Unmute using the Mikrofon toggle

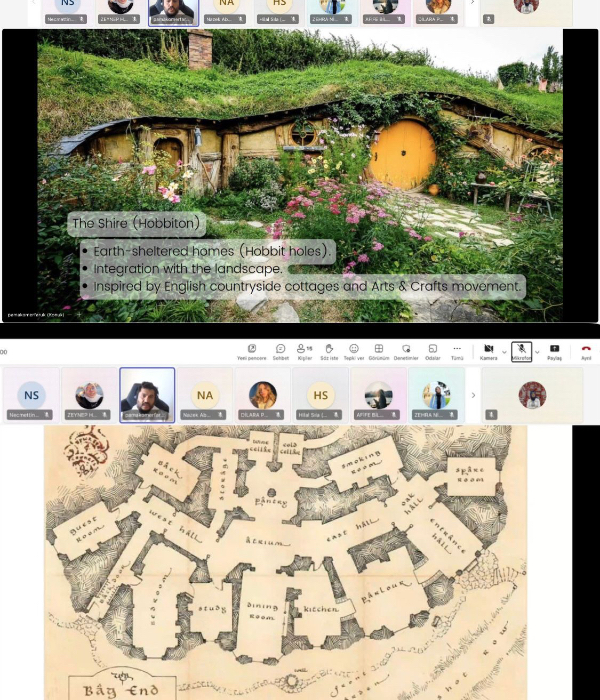pyautogui.click(x=521, y=350)
